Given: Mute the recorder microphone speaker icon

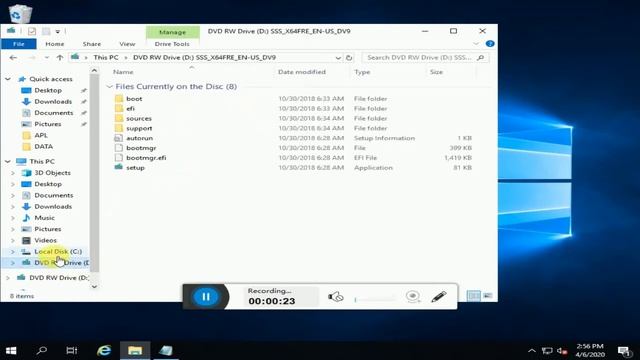Looking at the screenshot, I should click(336, 297).
